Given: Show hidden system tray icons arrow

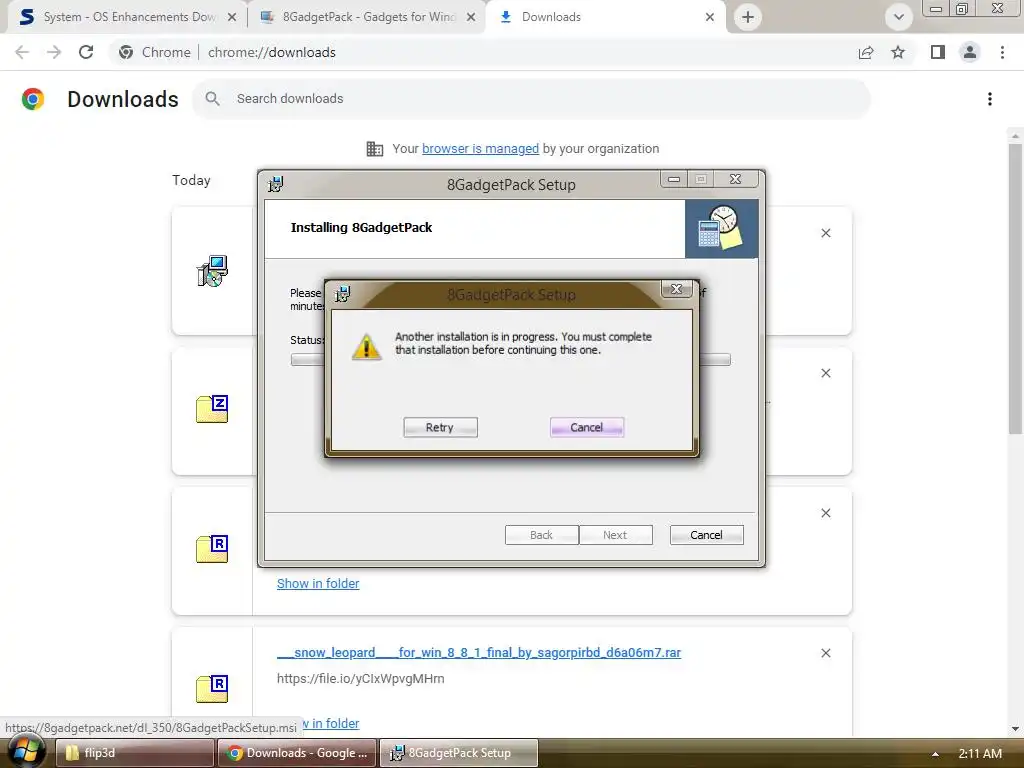Looking at the screenshot, I should (x=935, y=754).
